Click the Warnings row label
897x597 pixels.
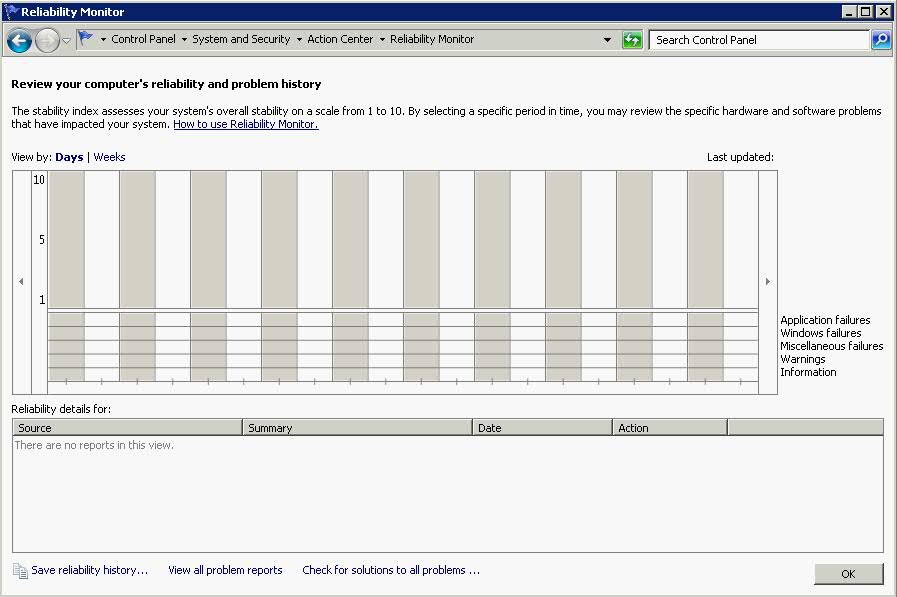[803, 359]
